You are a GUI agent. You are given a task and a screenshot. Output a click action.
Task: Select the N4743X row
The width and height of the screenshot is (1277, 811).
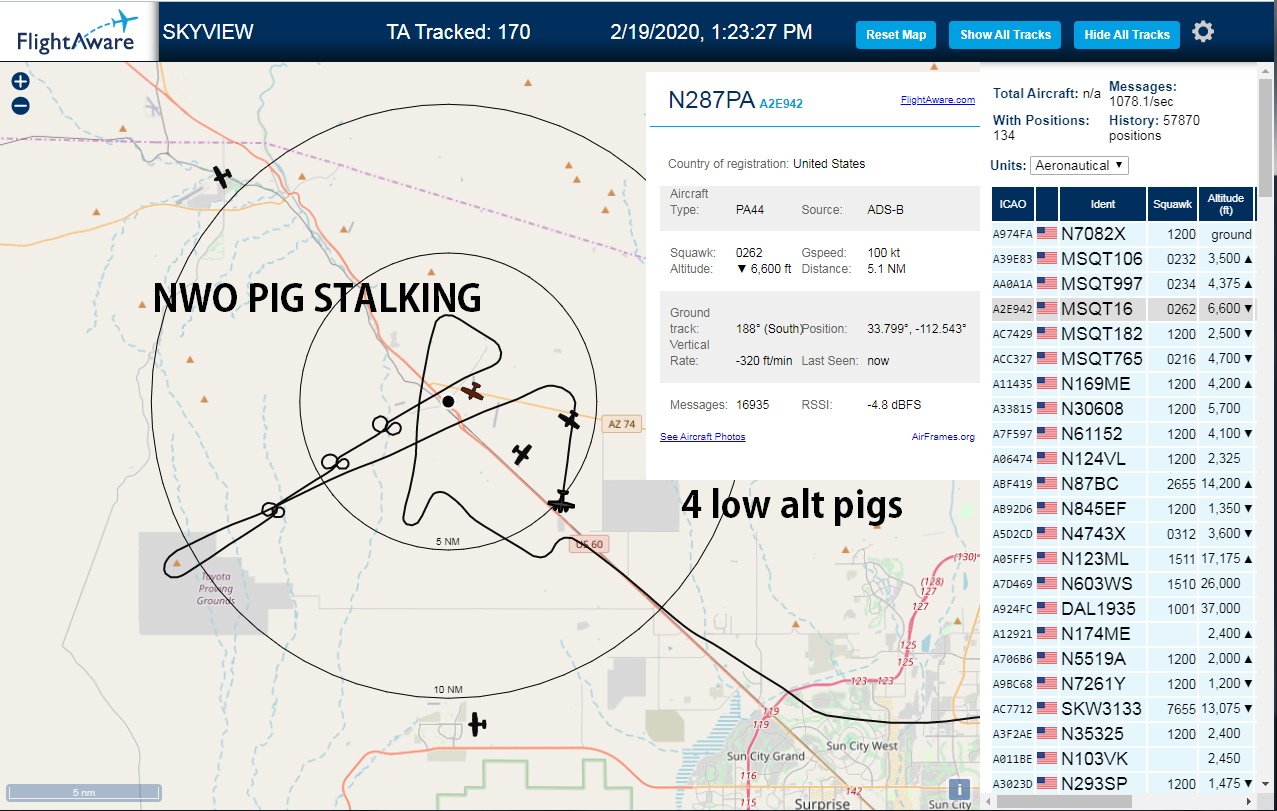[1122, 534]
